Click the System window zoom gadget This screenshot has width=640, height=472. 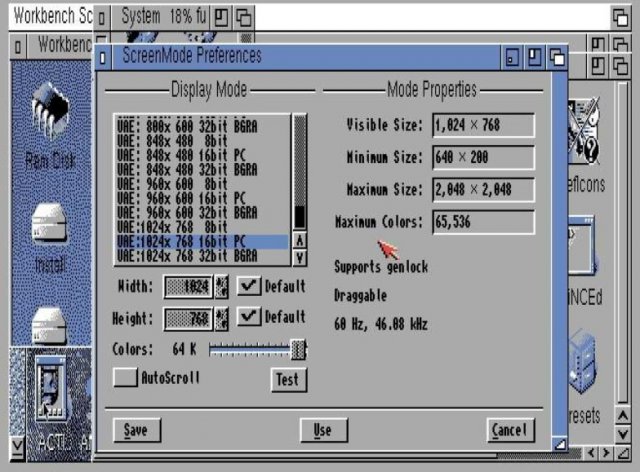tap(221, 18)
